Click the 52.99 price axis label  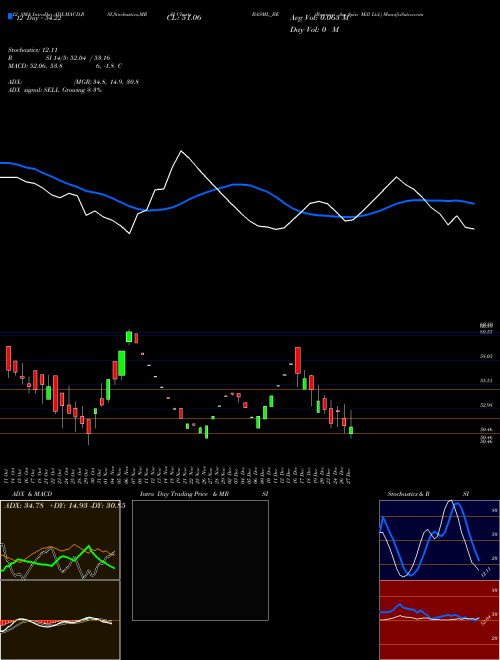486,405
